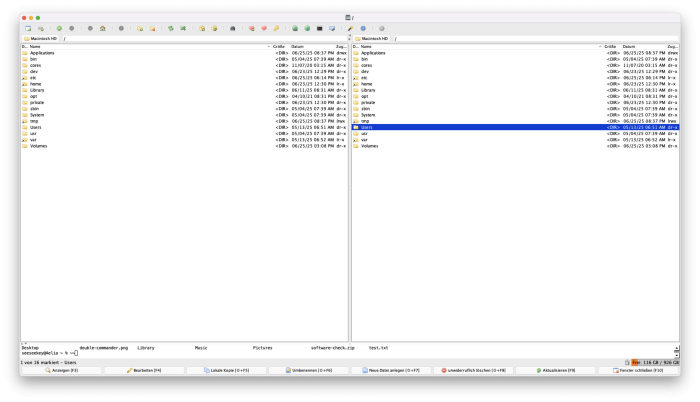This screenshot has width=700, height=402.
Task: Click the green Go back arrow icon
Action: point(59,28)
